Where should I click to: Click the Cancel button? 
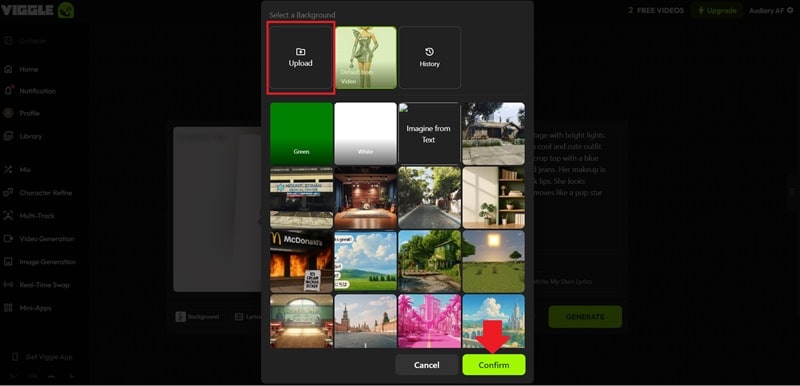point(427,365)
